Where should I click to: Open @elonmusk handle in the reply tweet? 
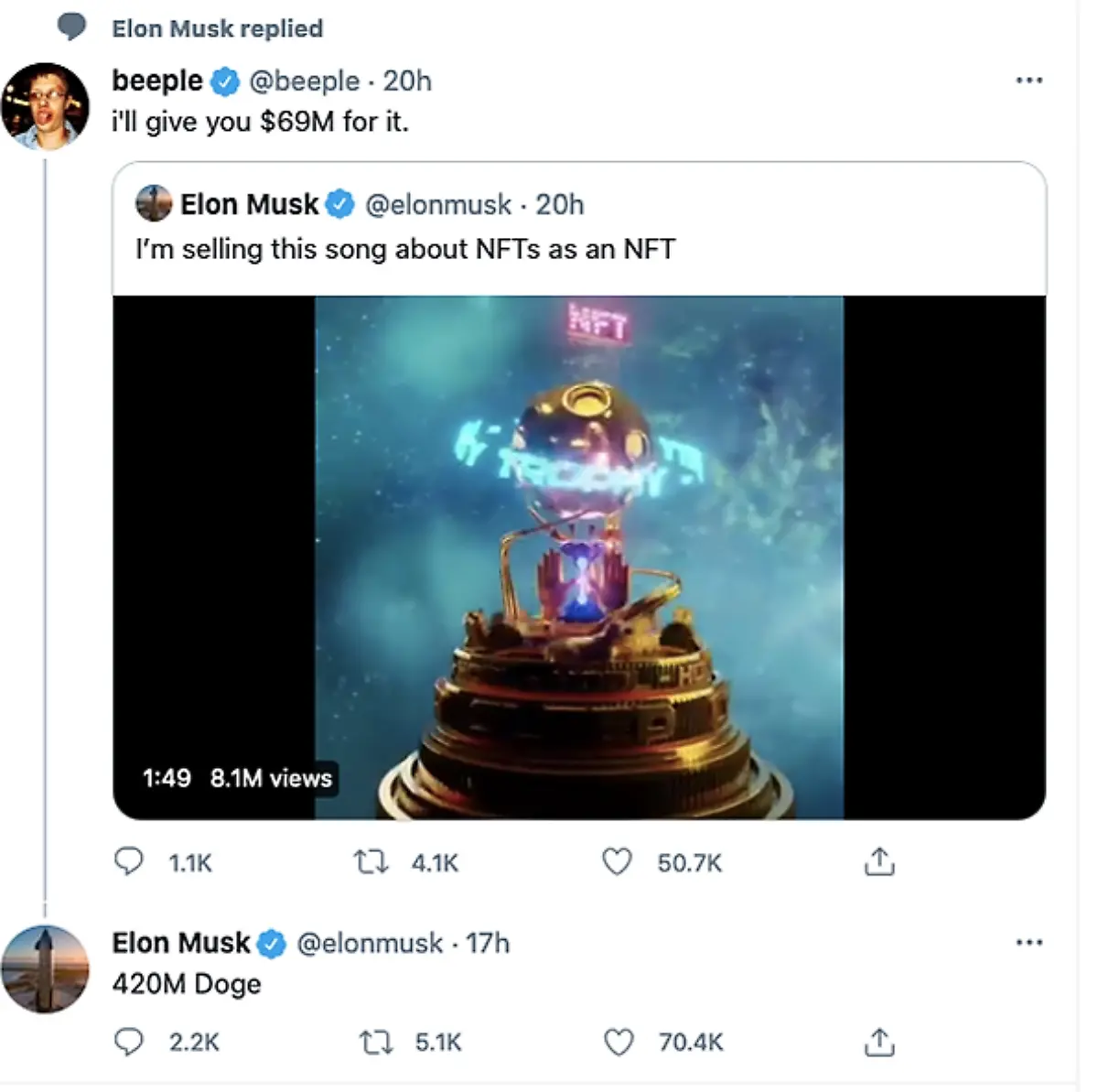370,943
